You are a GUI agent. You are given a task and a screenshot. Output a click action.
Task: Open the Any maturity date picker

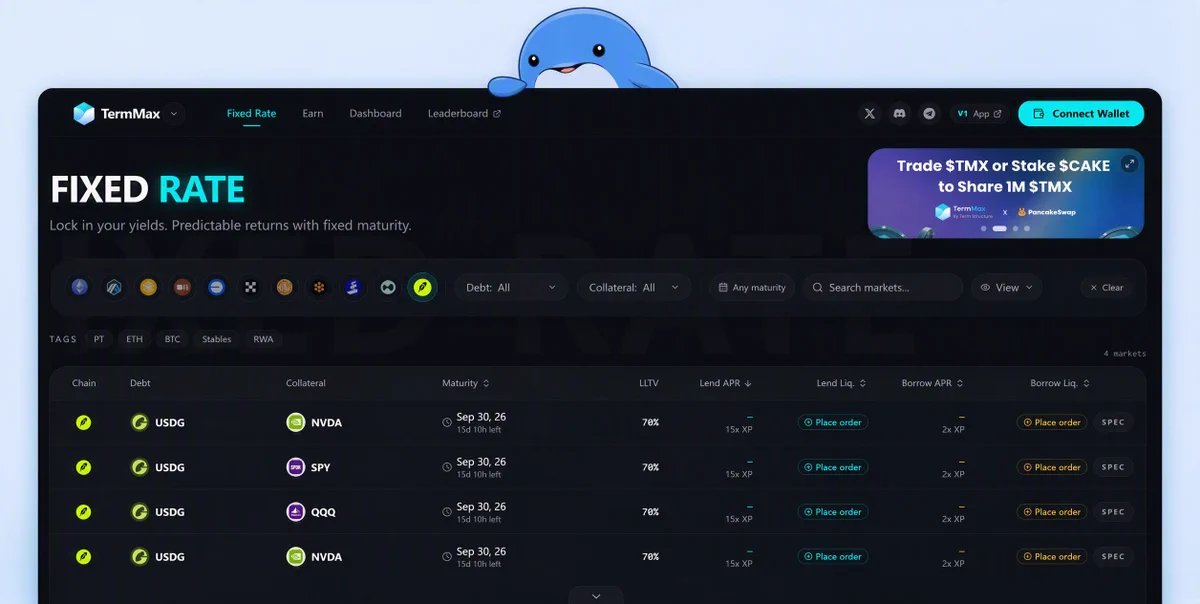click(x=752, y=287)
